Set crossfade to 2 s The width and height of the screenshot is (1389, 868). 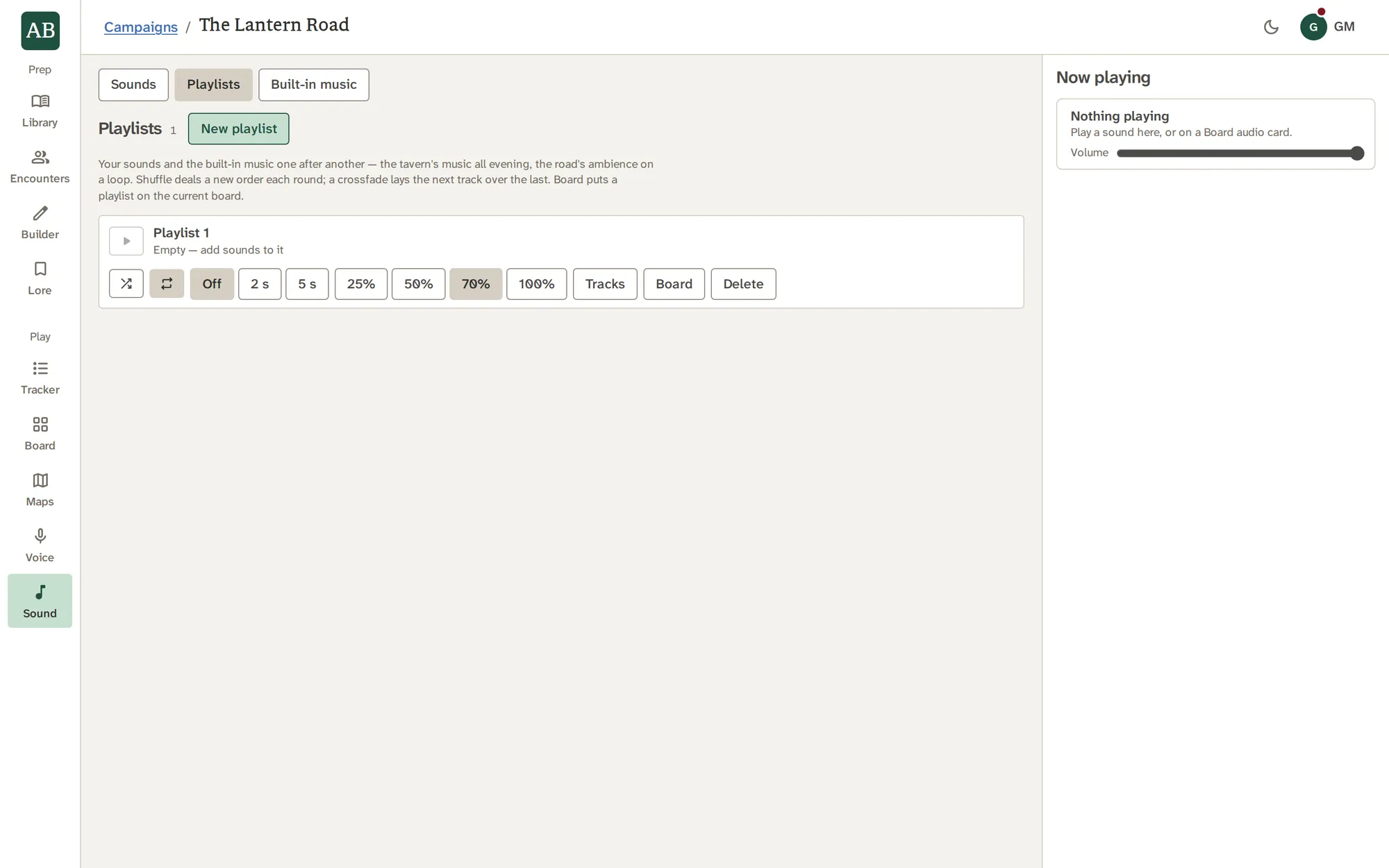pyautogui.click(x=260, y=284)
